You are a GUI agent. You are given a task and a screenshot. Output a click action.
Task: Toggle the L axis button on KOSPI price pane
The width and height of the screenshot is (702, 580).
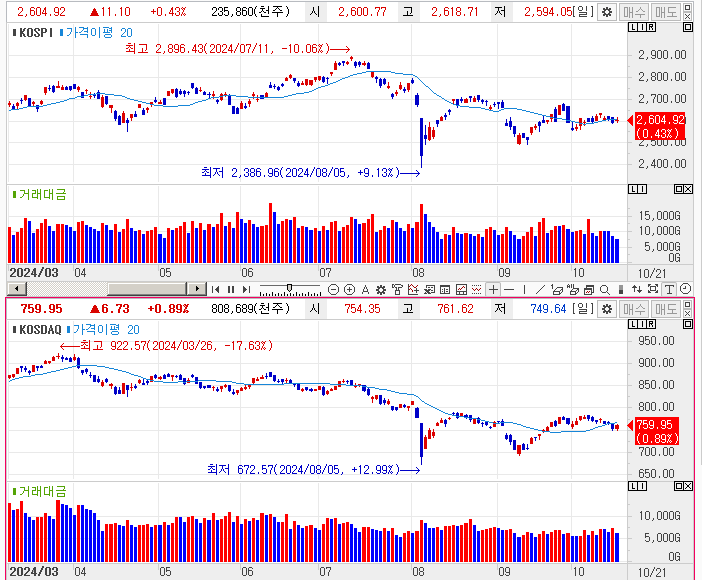point(633,27)
